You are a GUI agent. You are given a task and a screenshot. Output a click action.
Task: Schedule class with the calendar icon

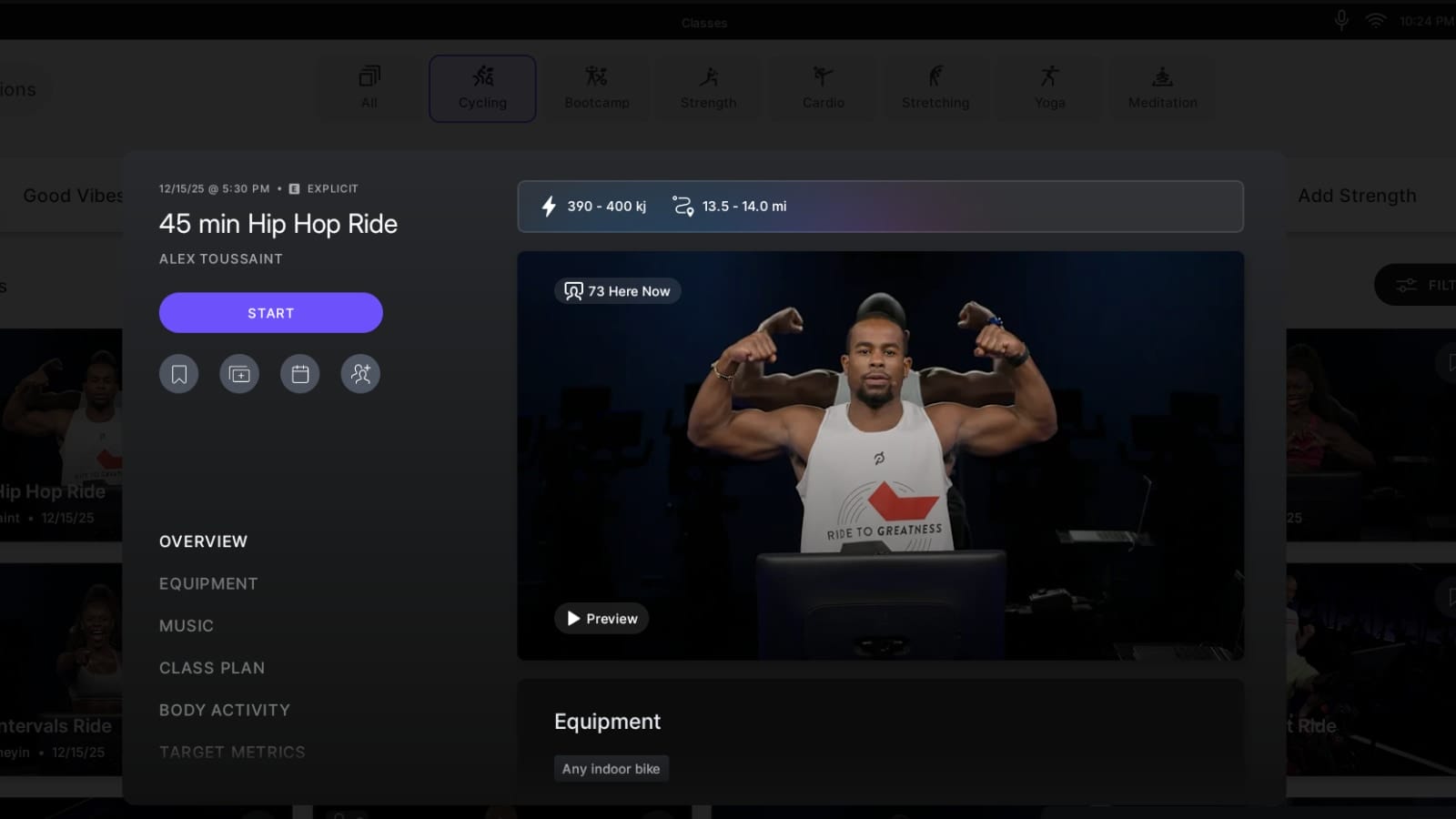[x=300, y=374]
